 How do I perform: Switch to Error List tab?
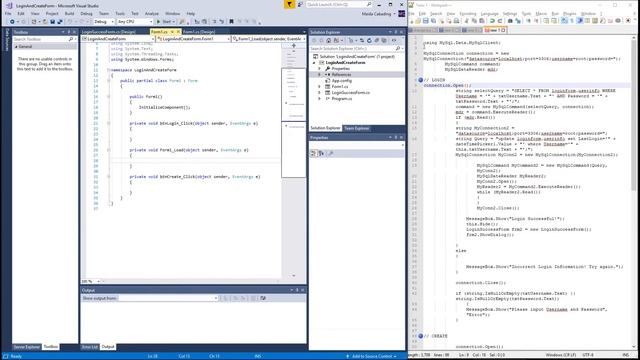point(90,347)
